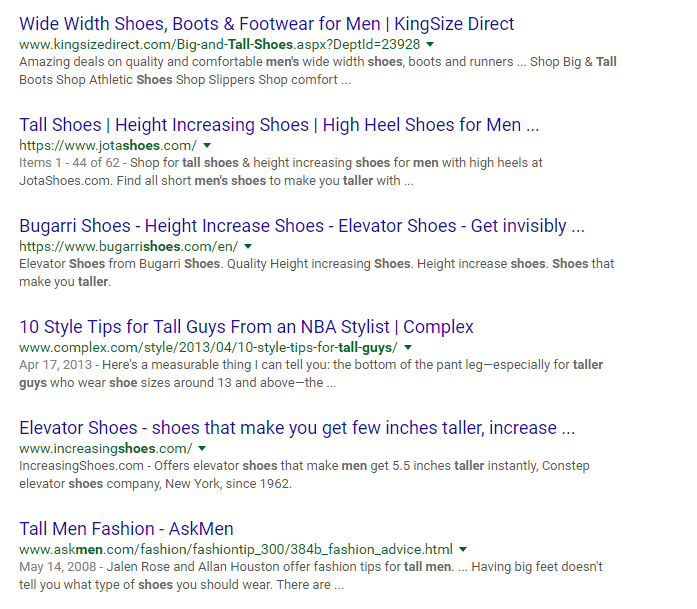Click the https://www.jotashoes.com/ green URL text
The width and height of the screenshot is (697, 609).
pyautogui.click(x=108, y=145)
